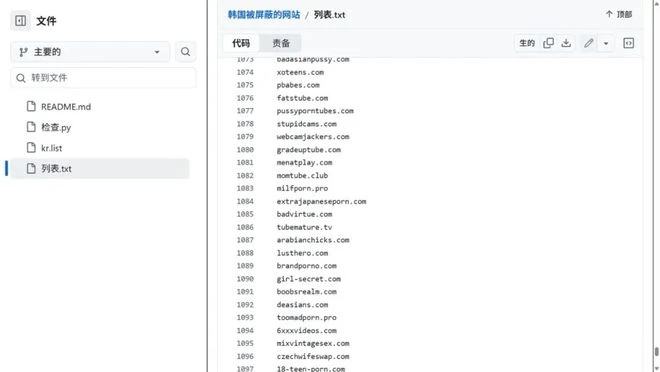Click the text webcamjackers.com

click(x=313, y=137)
